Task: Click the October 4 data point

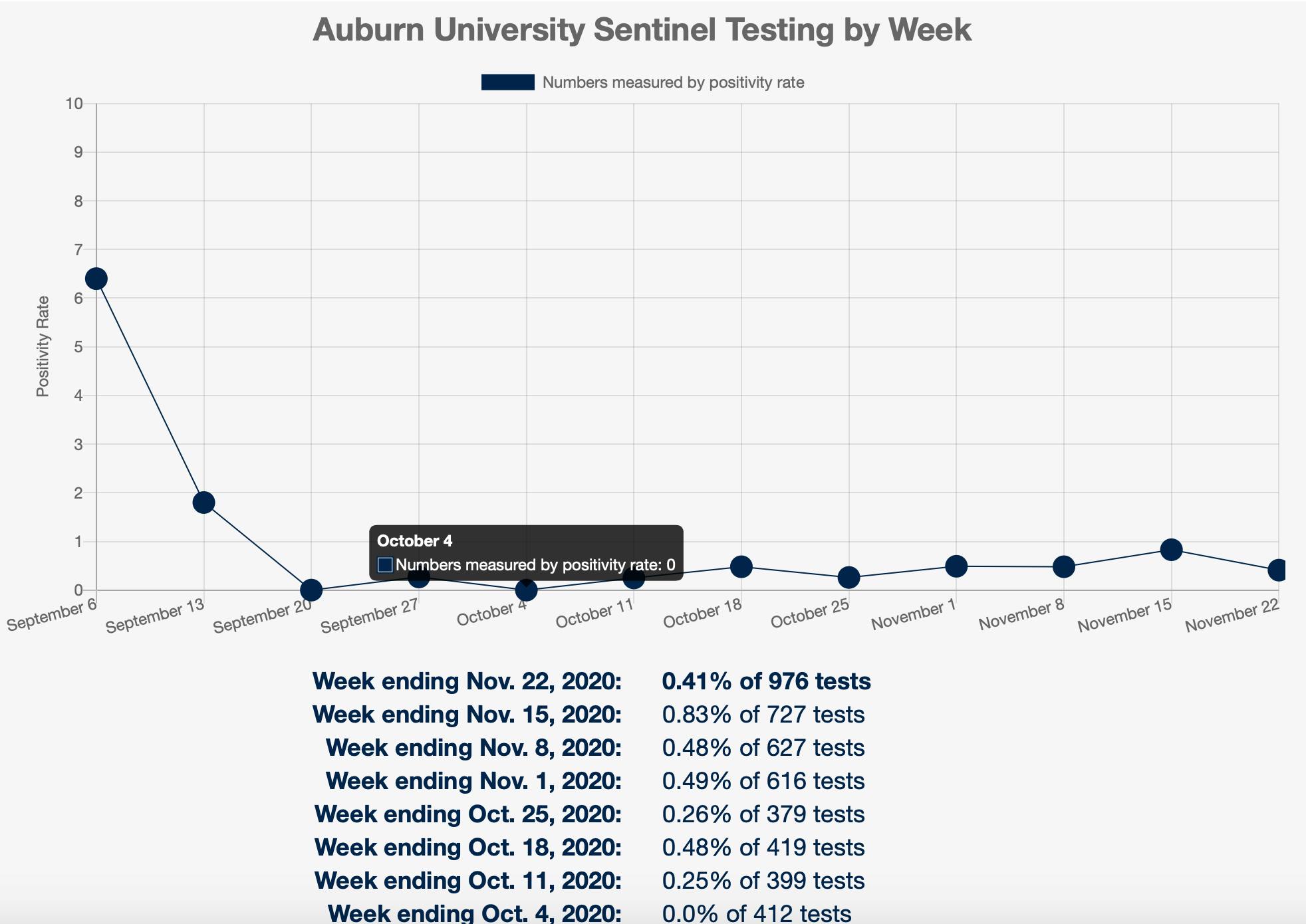Action: point(526,590)
